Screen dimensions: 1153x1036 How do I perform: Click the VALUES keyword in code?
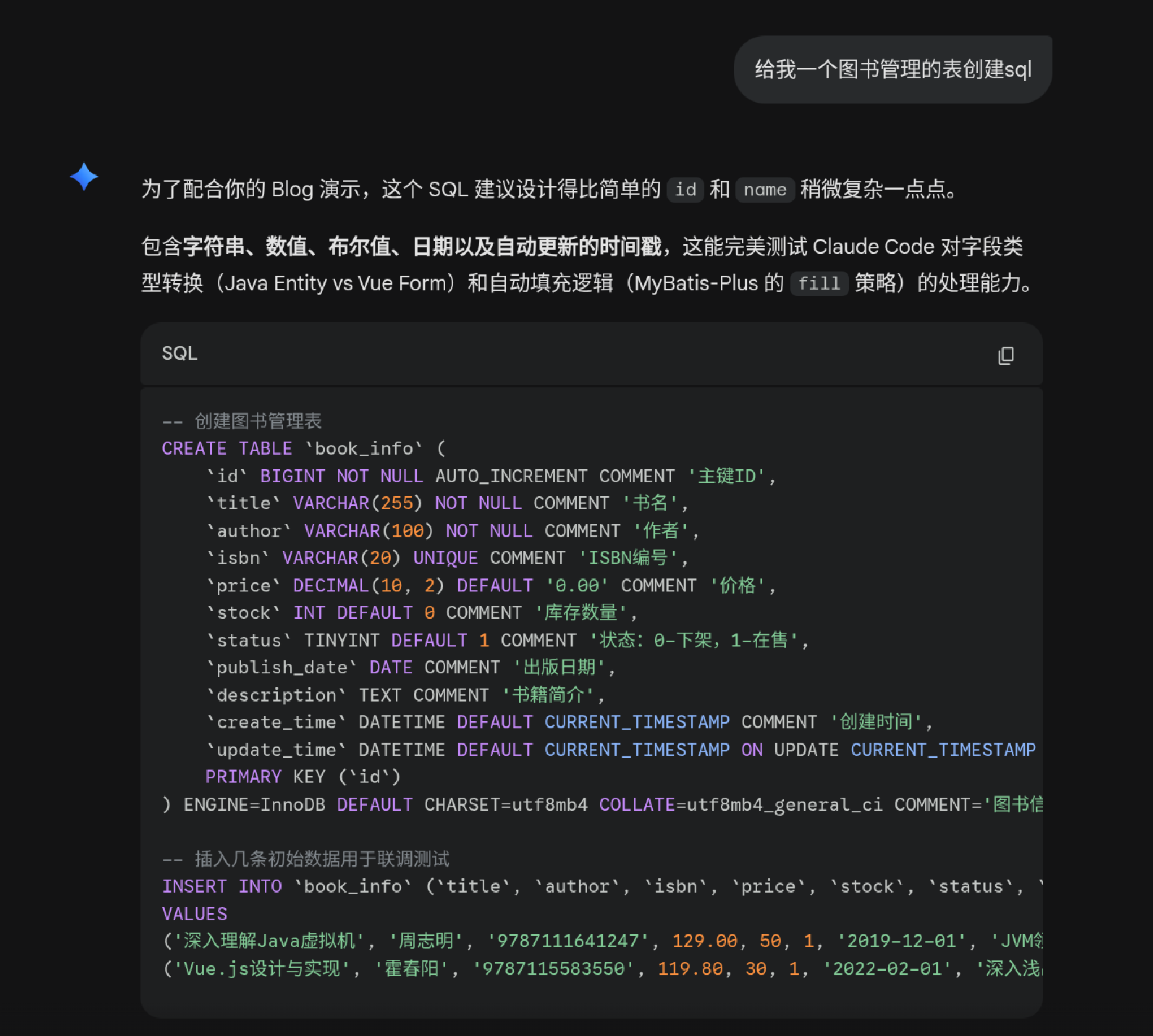click(x=195, y=914)
